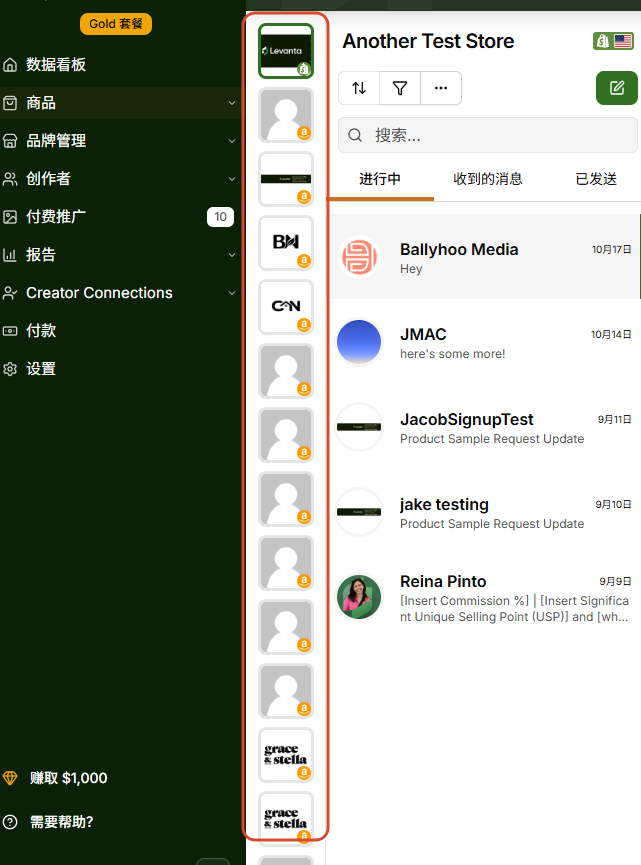Click the diamond icon beside 赚取 $1,000
641x865 pixels.
click(x=10, y=778)
